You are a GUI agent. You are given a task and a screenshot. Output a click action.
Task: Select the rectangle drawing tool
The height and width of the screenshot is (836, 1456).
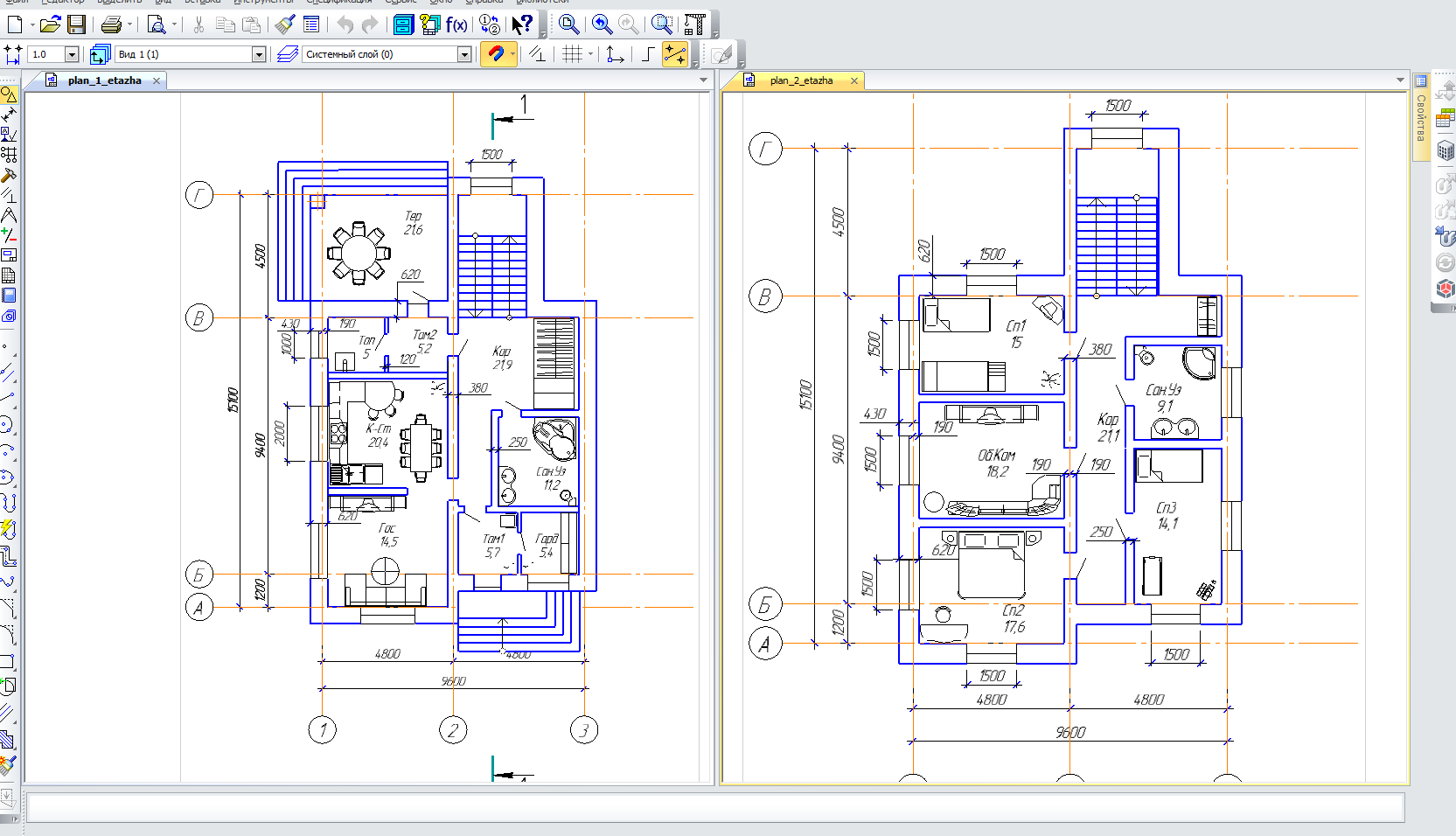click(8, 661)
